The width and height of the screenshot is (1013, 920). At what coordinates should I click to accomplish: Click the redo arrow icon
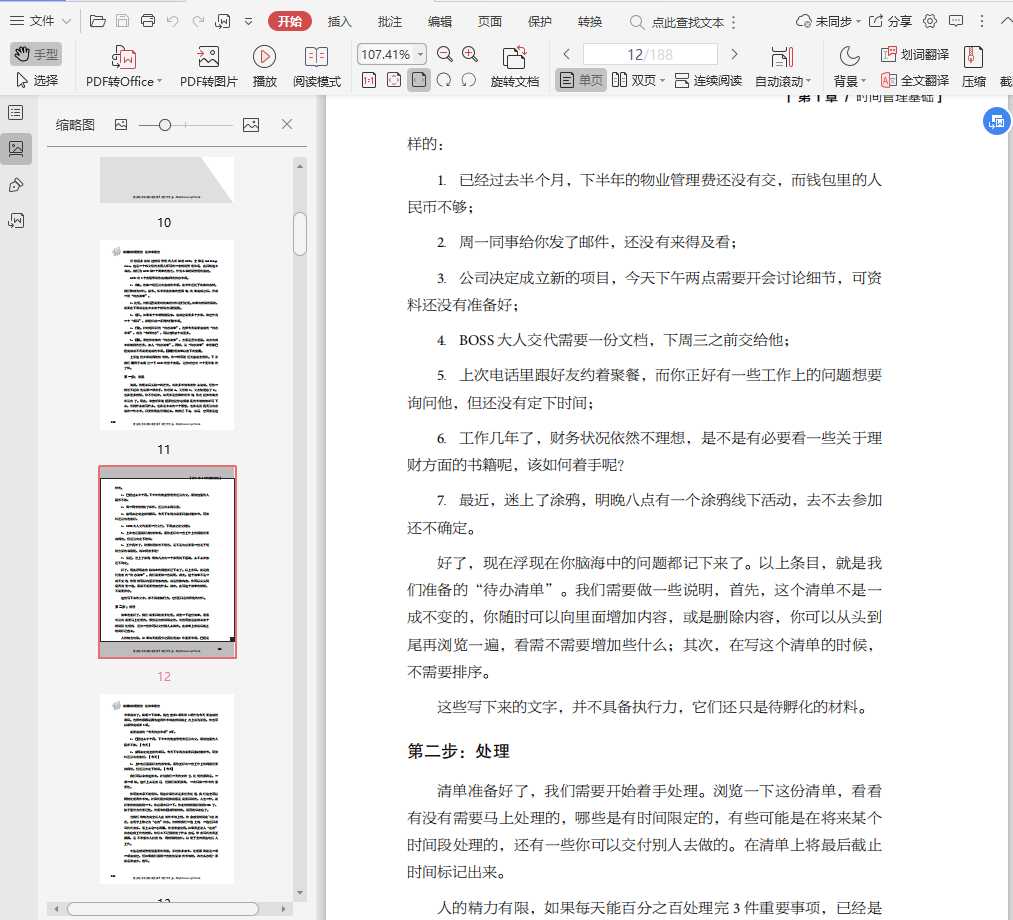pyautogui.click(x=198, y=21)
